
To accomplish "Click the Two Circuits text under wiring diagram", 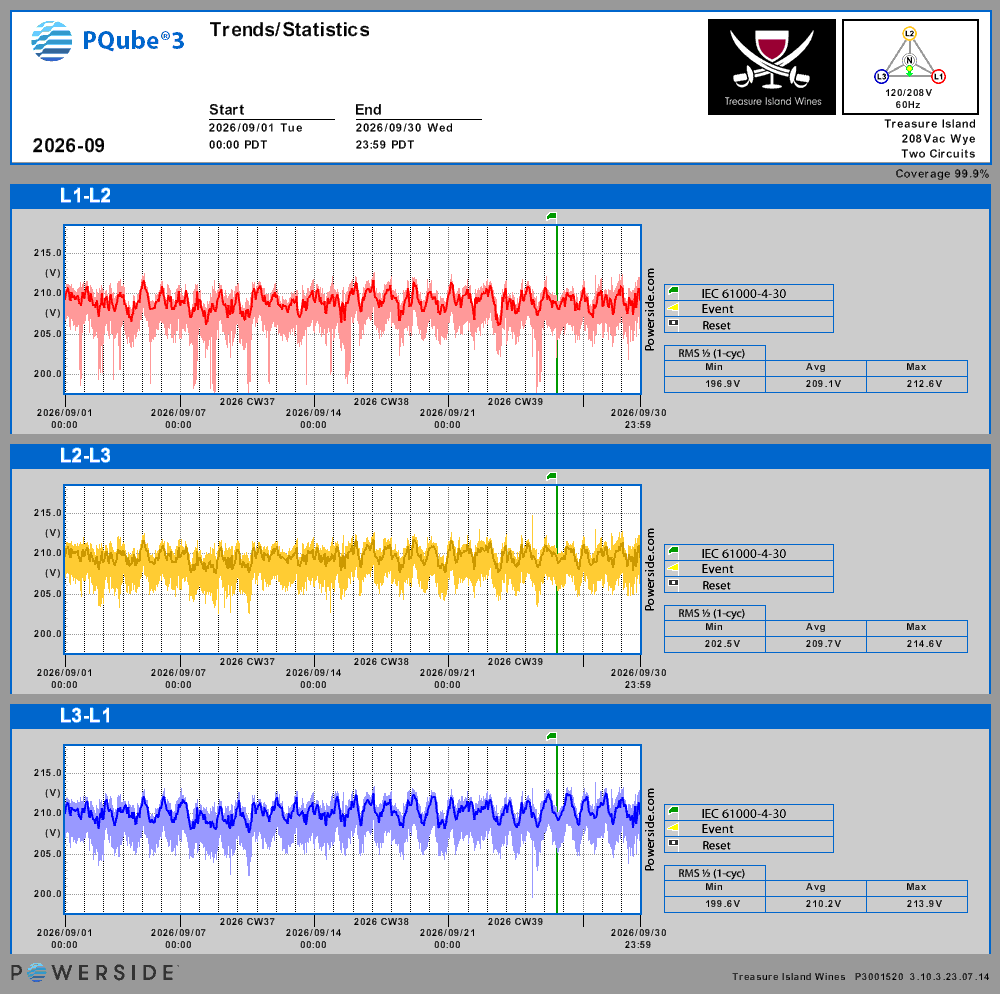I will (938, 154).
